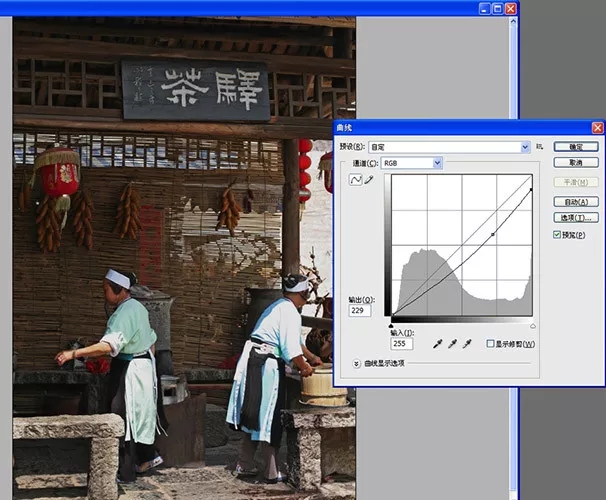The width and height of the screenshot is (606, 500).
Task: Pick the white point eyedropper
Action: 467,344
